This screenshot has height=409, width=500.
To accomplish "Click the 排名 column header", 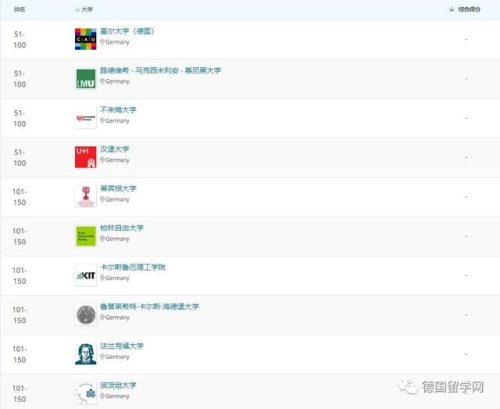I will click(19, 9).
